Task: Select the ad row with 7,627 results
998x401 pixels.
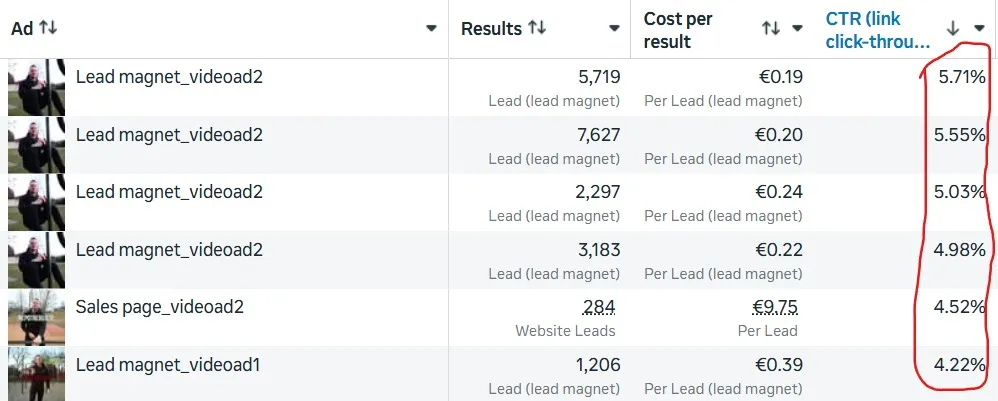Action: tap(499, 145)
